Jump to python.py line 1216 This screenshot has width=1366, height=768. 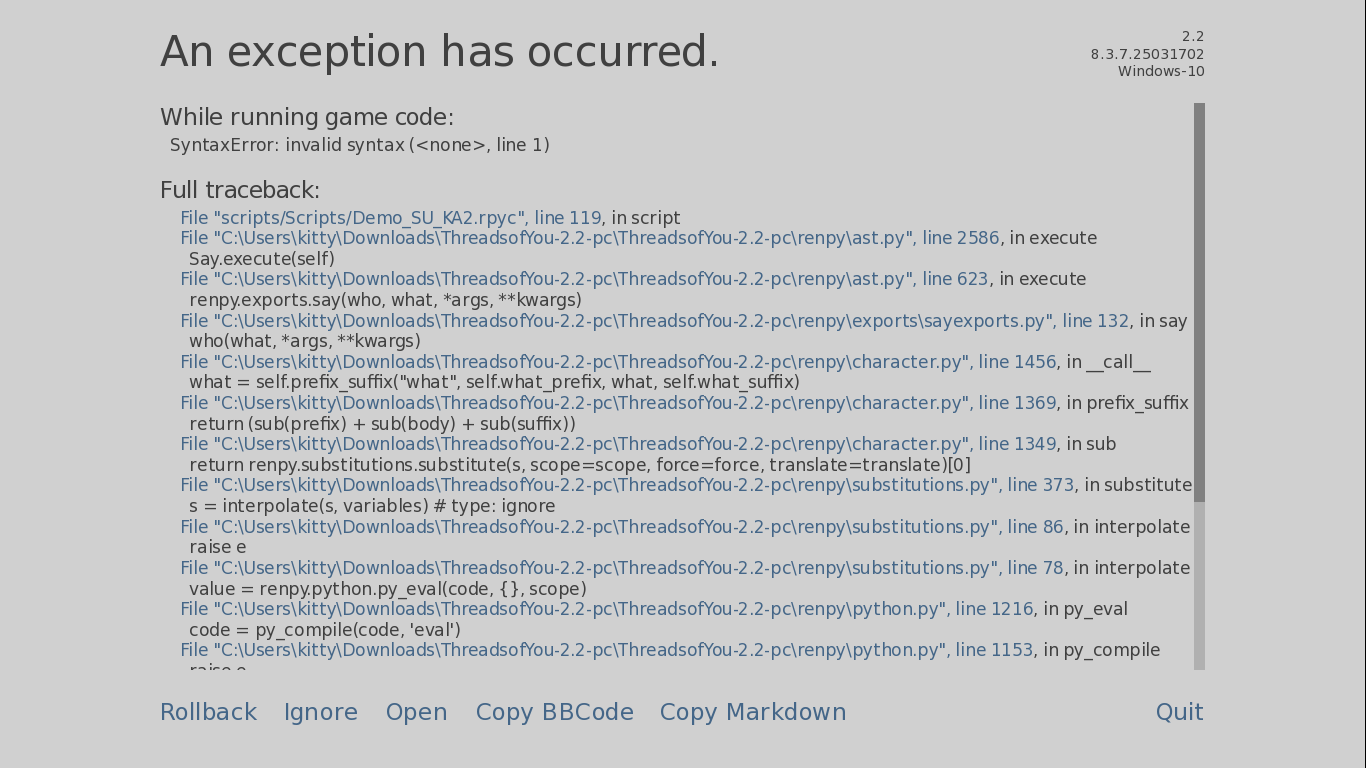click(x=606, y=609)
